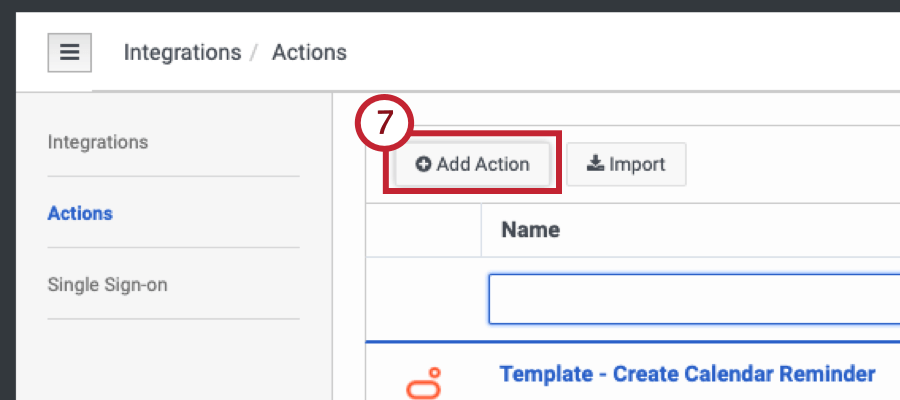900x400 pixels.
Task: Click Actions in the breadcrumb
Action: point(309,52)
